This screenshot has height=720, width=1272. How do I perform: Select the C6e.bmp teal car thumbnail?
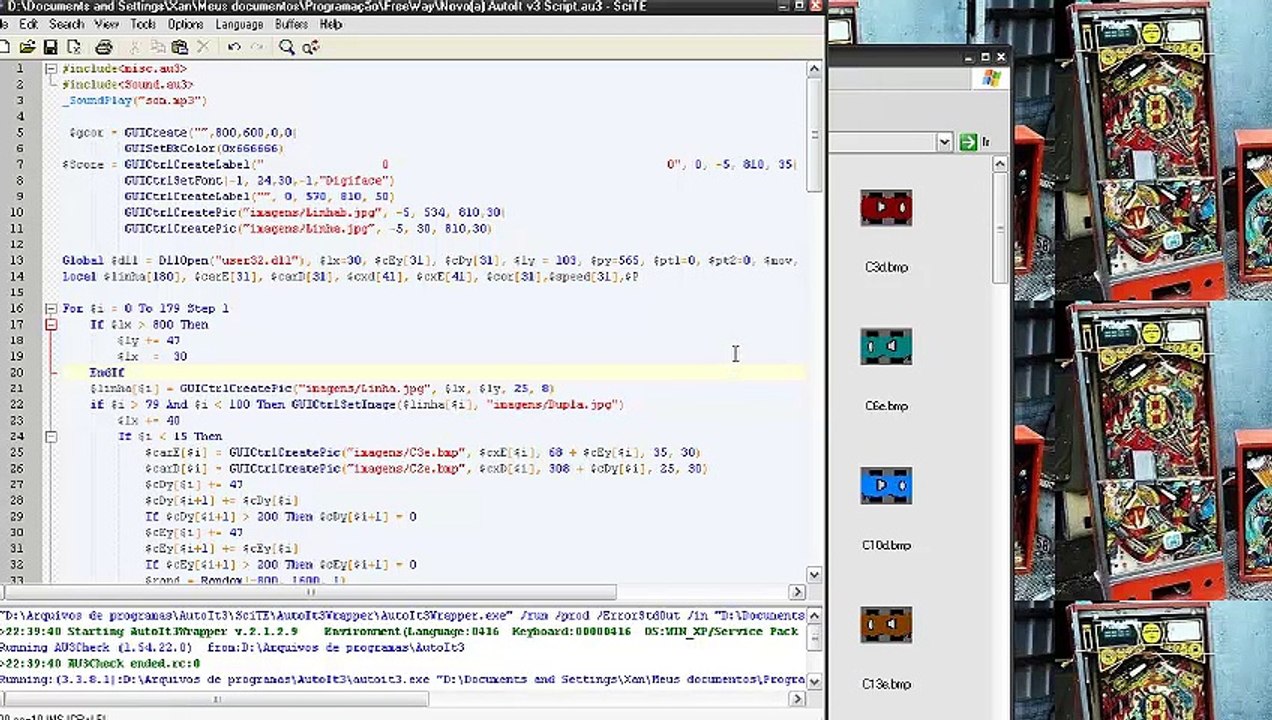(x=886, y=348)
